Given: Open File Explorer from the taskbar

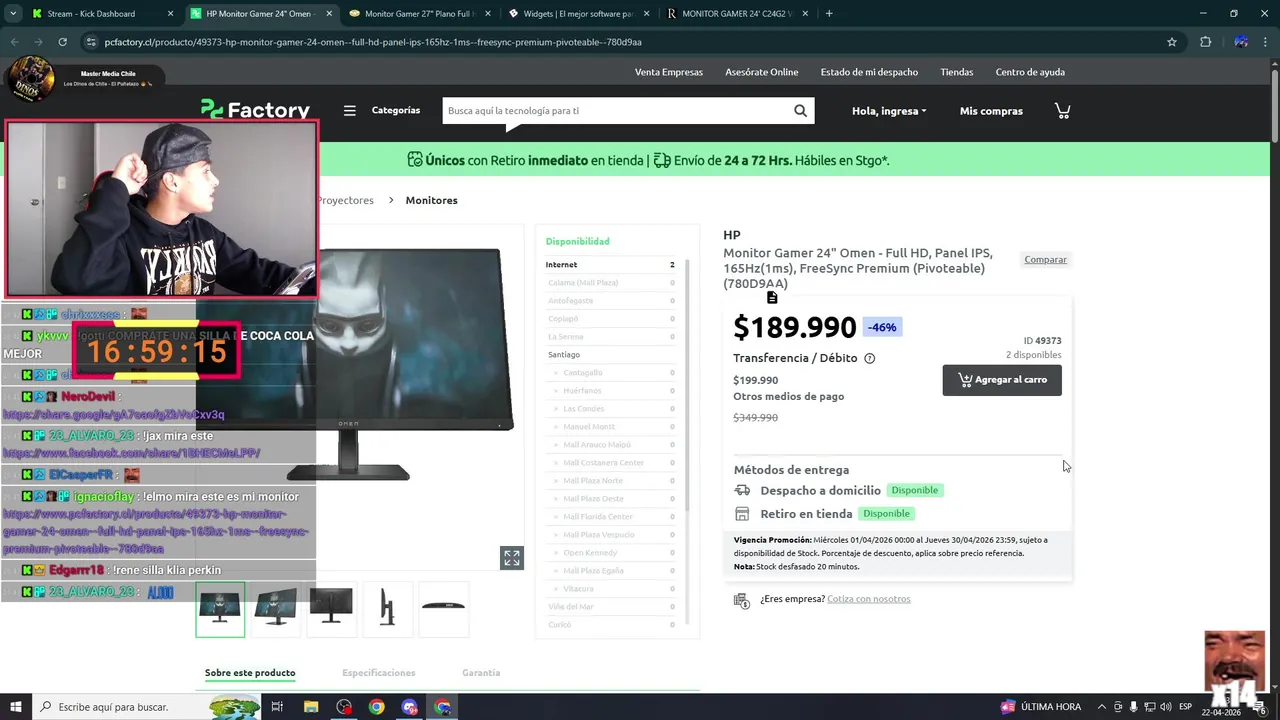Looking at the screenshot, I should (x=311, y=707).
